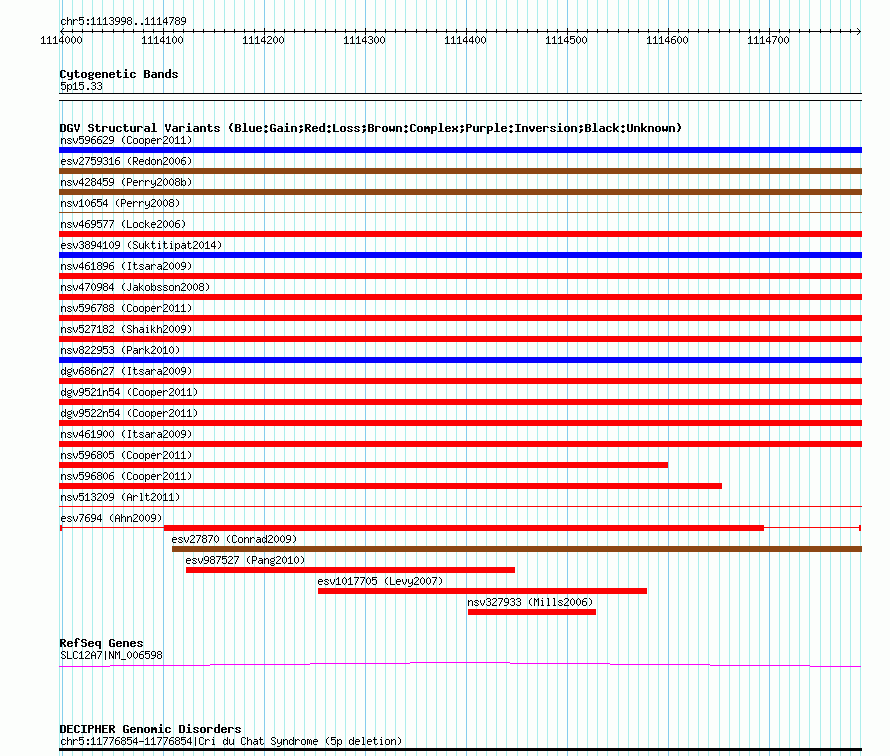Select the esv3894109 (Suktitipat2014) label
This screenshot has height=756, width=890.
141,245
